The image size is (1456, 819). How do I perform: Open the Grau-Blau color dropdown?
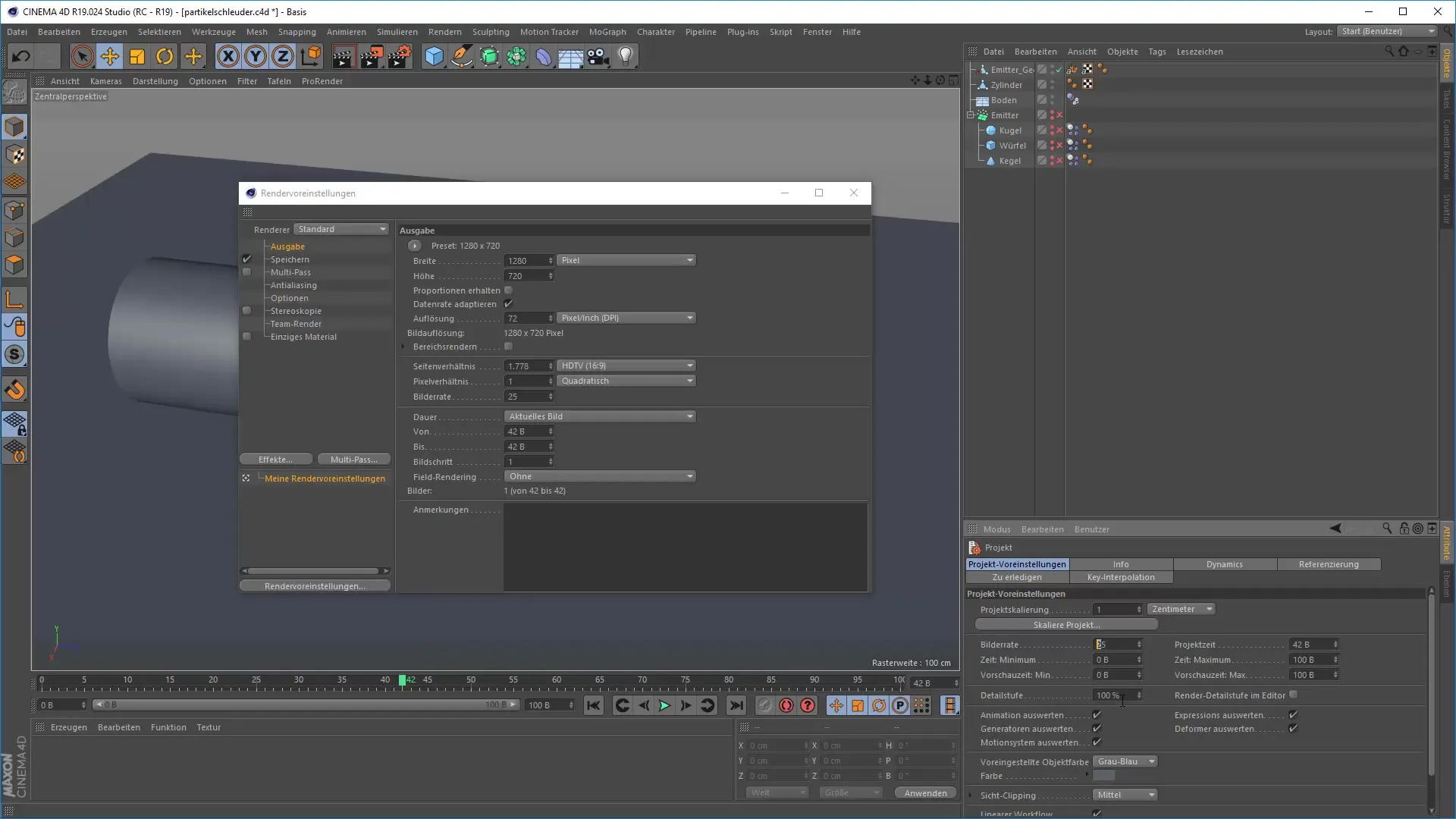[x=1125, y=761]
